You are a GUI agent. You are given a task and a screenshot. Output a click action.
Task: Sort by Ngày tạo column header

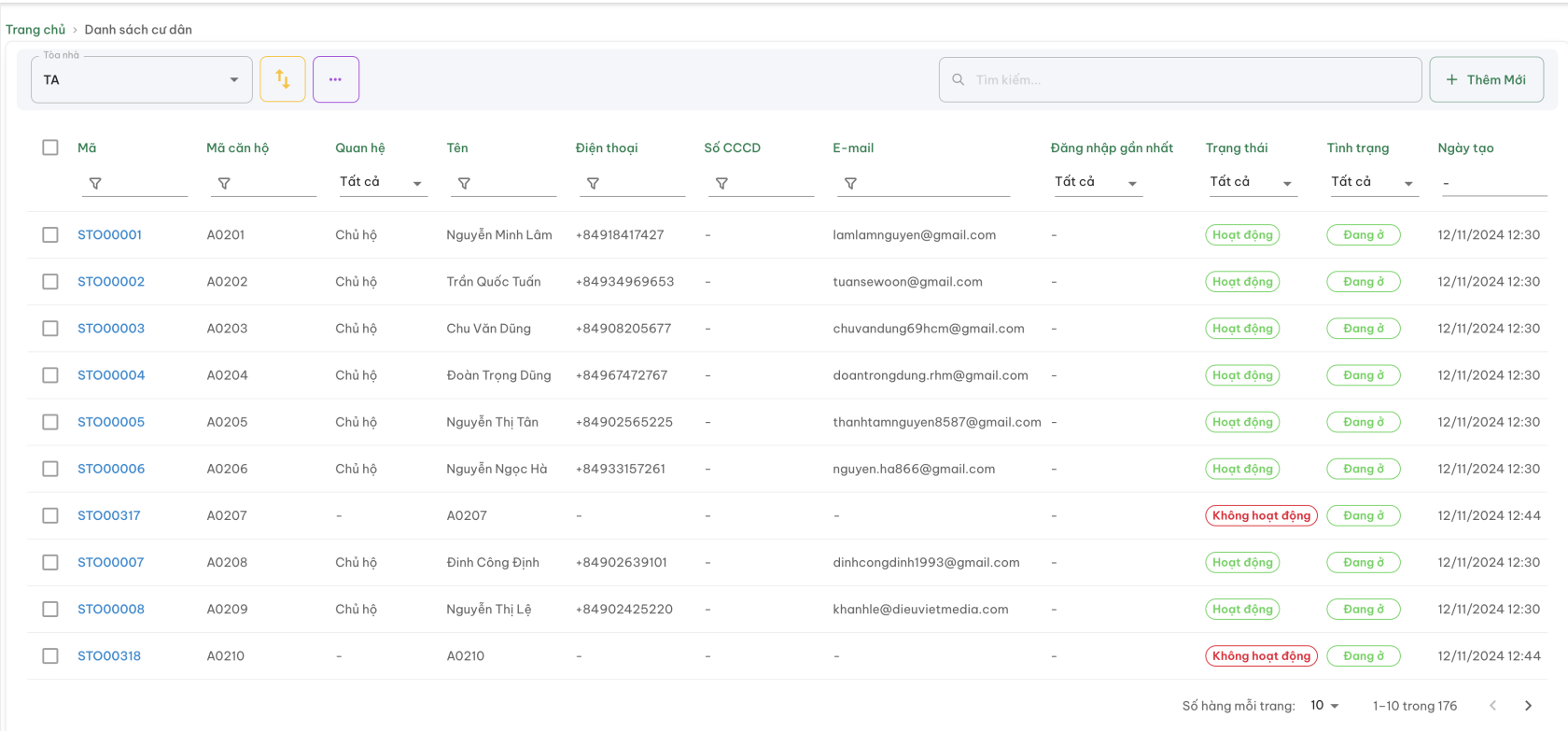[1465, 148]
